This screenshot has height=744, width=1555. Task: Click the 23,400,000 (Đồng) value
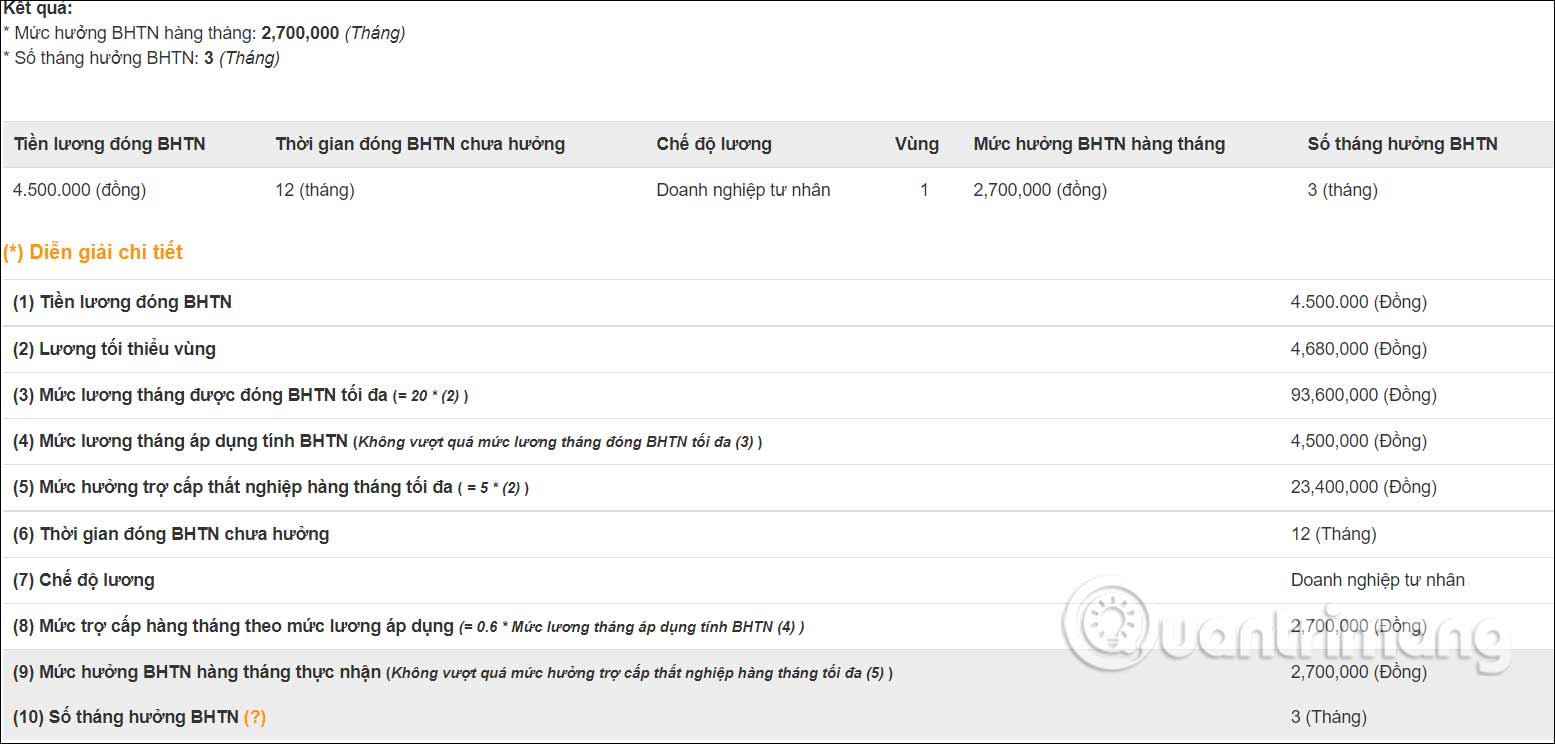1363,487
